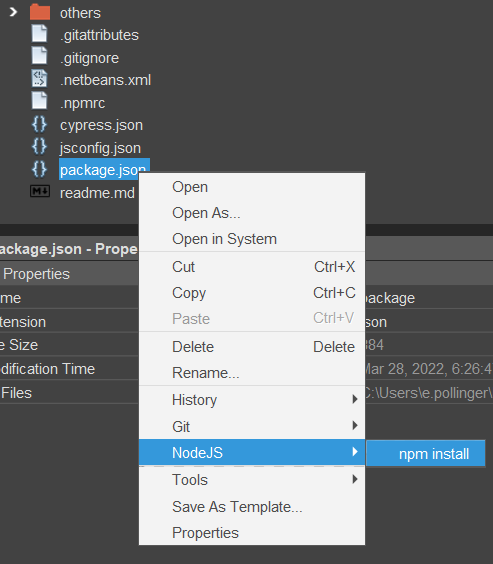The width and height of the screenshot is (493, 564).
Task: Click the readme.md markdown icon
Action: [x=40, y=191]
